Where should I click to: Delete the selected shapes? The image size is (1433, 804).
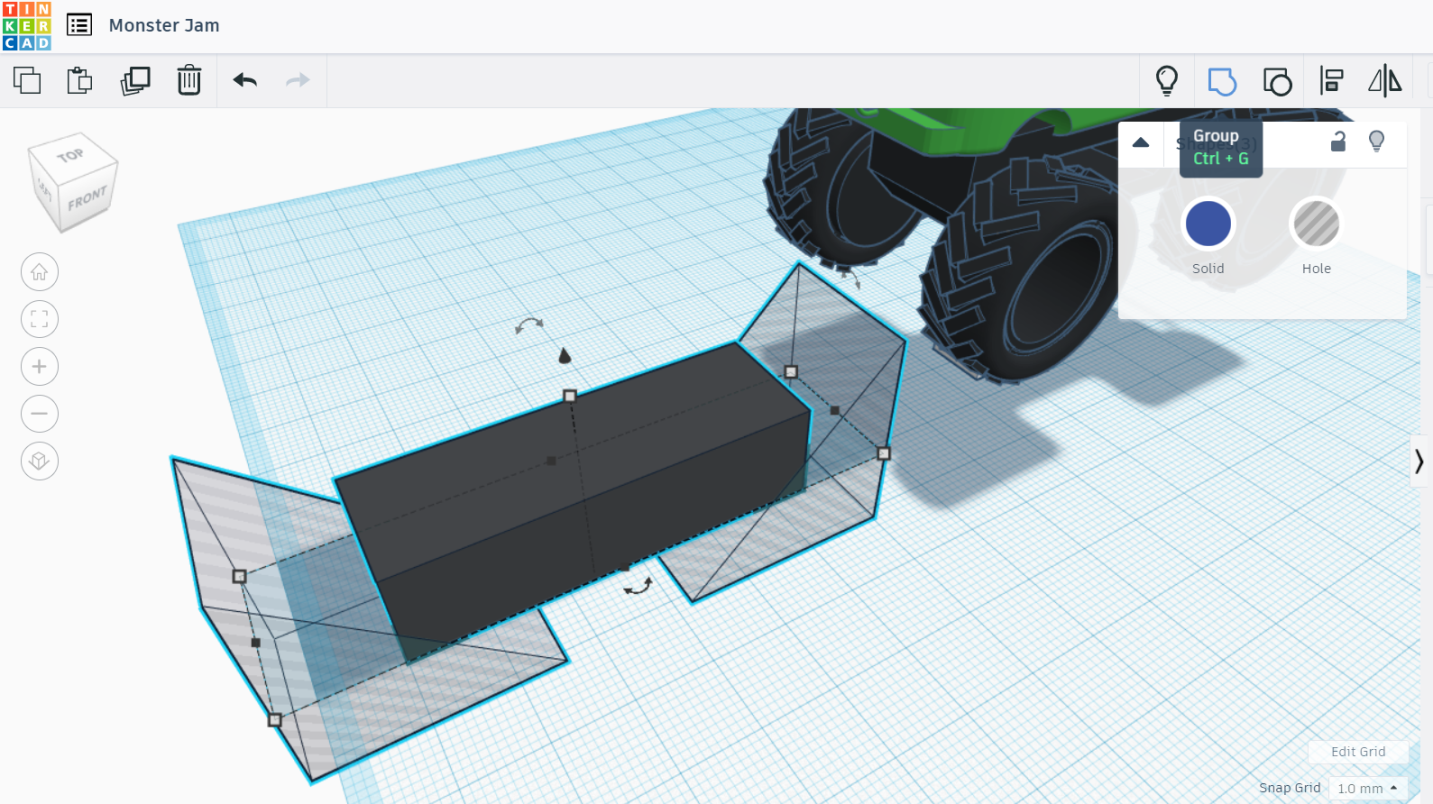point(189,80)
